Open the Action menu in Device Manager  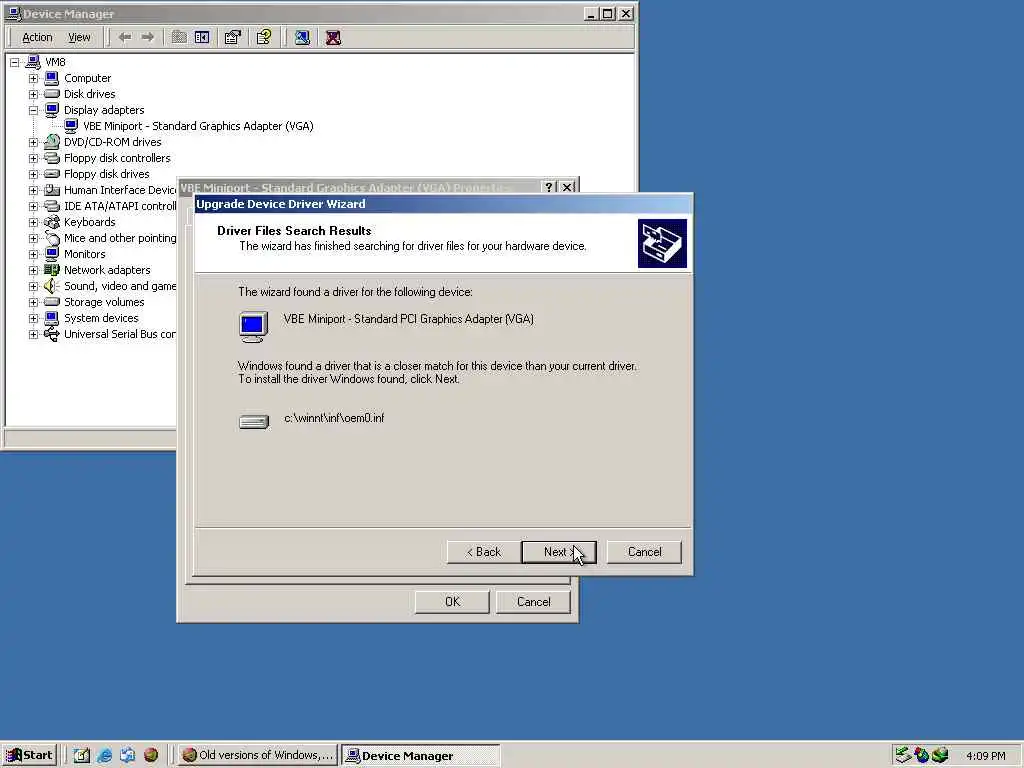[x=37, y=37]
